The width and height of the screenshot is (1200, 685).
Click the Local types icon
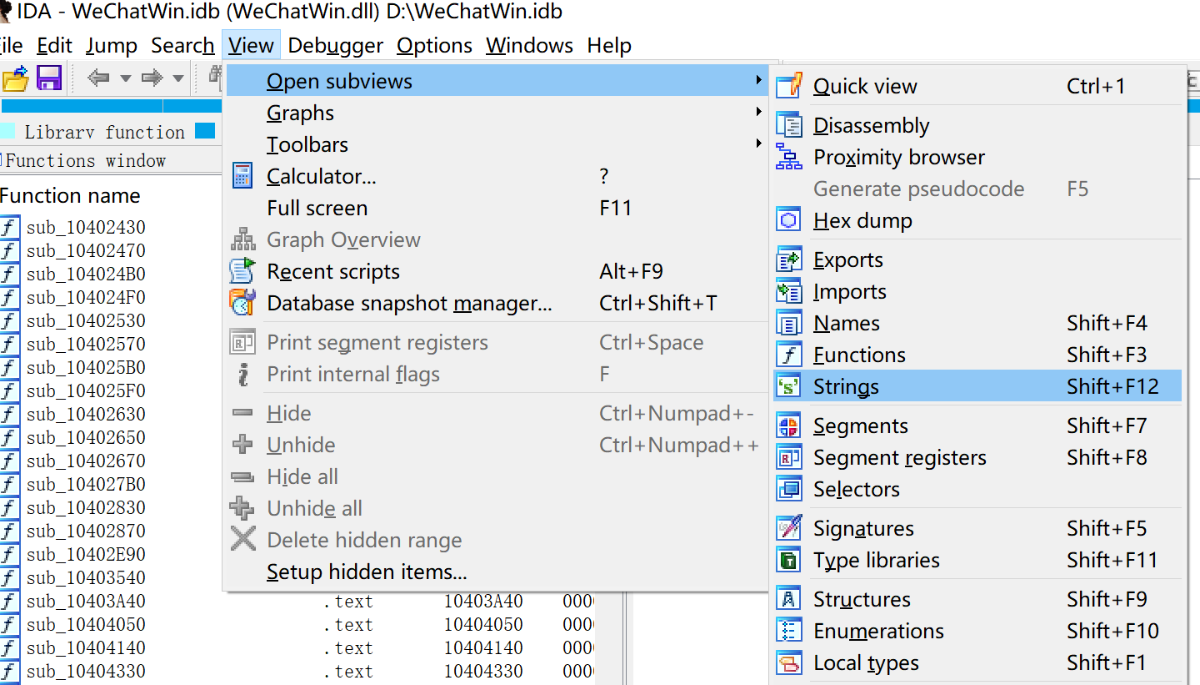tap(790, 663)
